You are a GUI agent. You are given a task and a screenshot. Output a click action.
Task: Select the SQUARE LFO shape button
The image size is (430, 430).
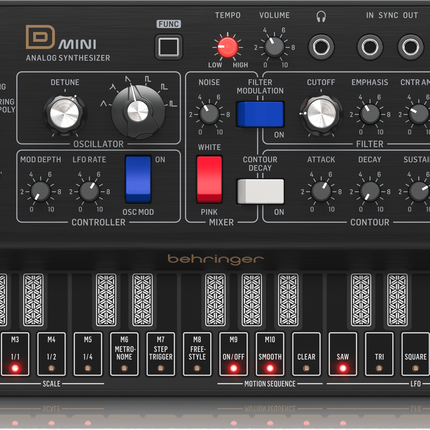click(x=415, y=354)
